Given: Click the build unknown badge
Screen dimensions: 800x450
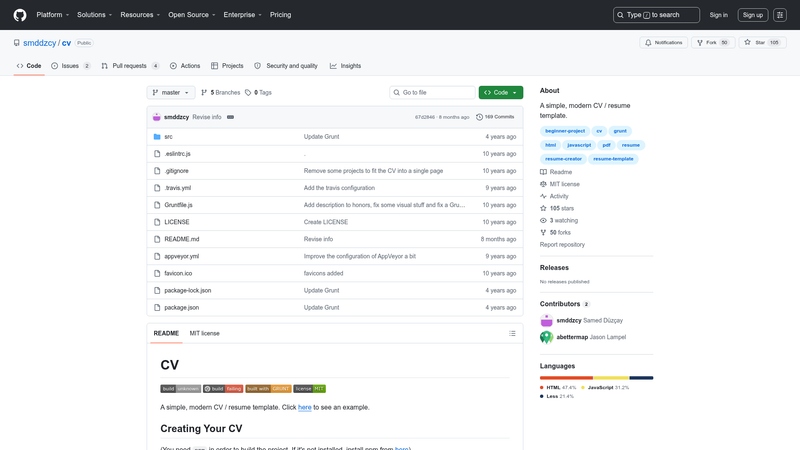Looking at the screenshot, I should tap(181, 389).
